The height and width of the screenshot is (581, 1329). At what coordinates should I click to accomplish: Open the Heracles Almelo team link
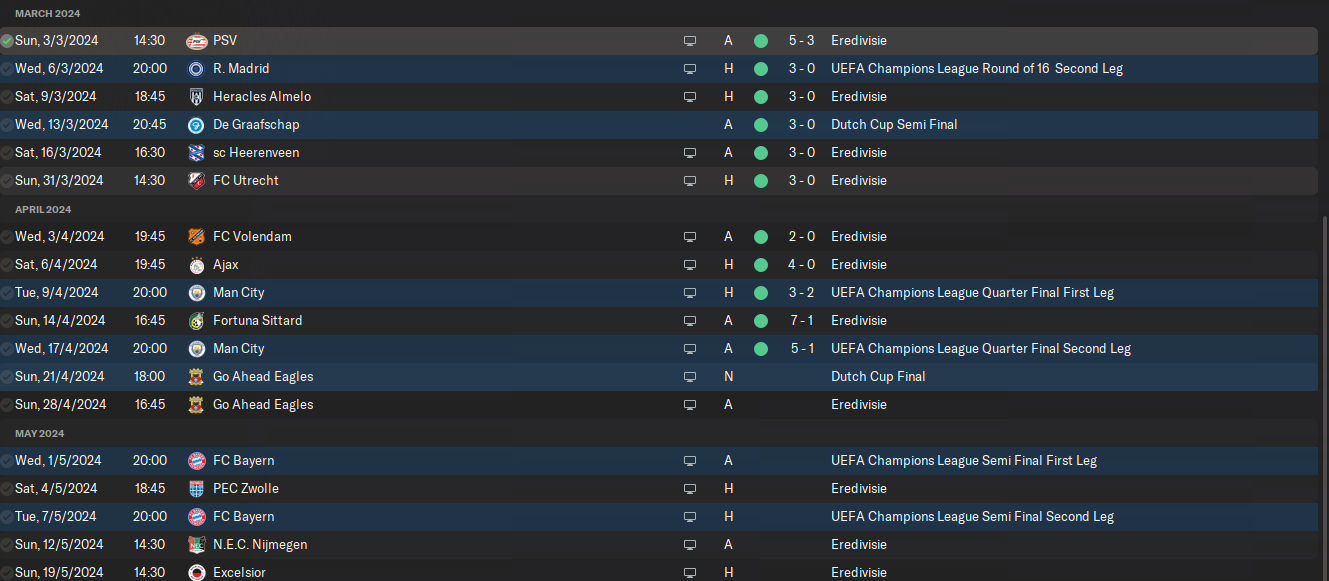[262, 97]
